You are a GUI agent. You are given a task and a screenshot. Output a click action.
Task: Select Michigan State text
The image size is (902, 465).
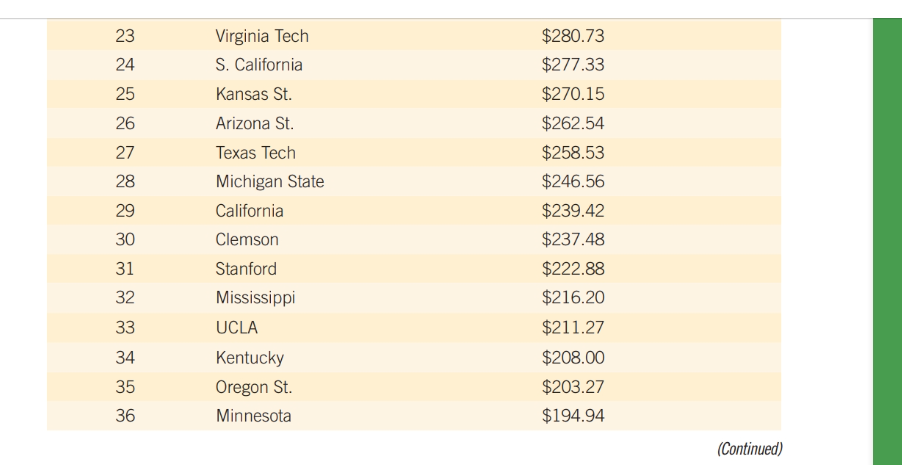click(270, 181)
